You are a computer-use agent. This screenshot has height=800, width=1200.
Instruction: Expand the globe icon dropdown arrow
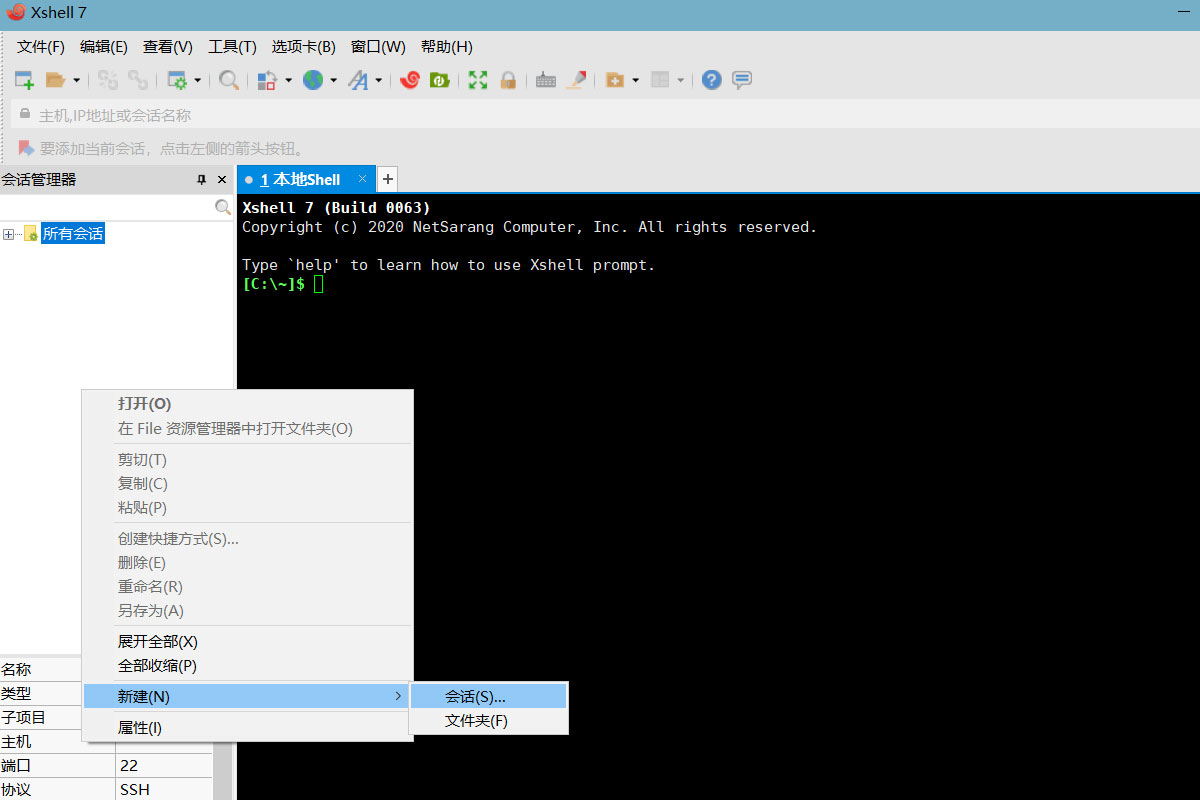(333, 80)
